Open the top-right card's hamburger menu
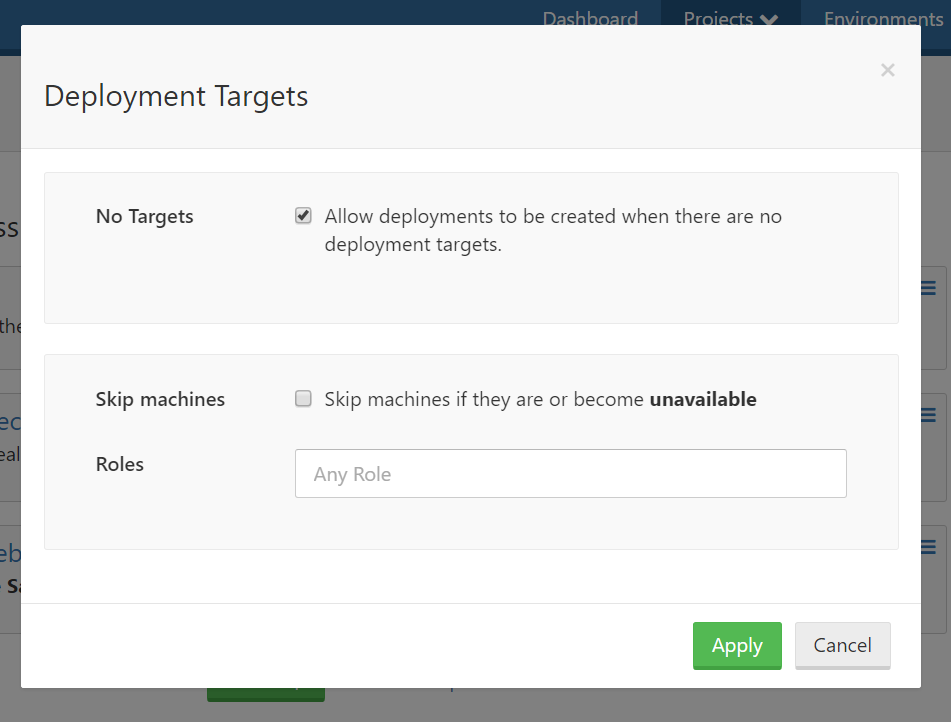Screen dimensions: 951x722 (x=928, y=287)
